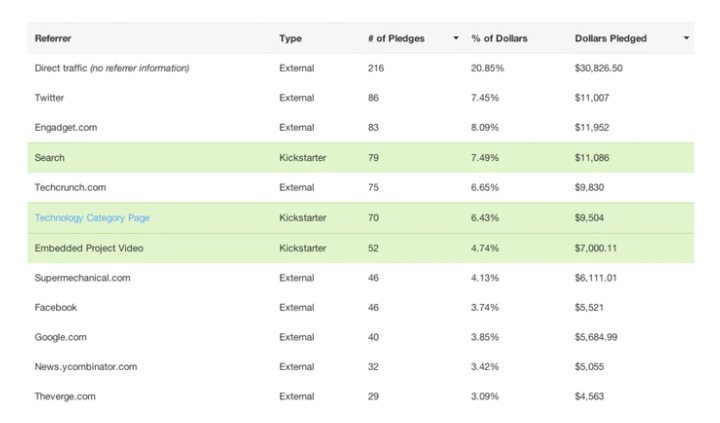Select the Facebook referrer row

tap(56, 308)
